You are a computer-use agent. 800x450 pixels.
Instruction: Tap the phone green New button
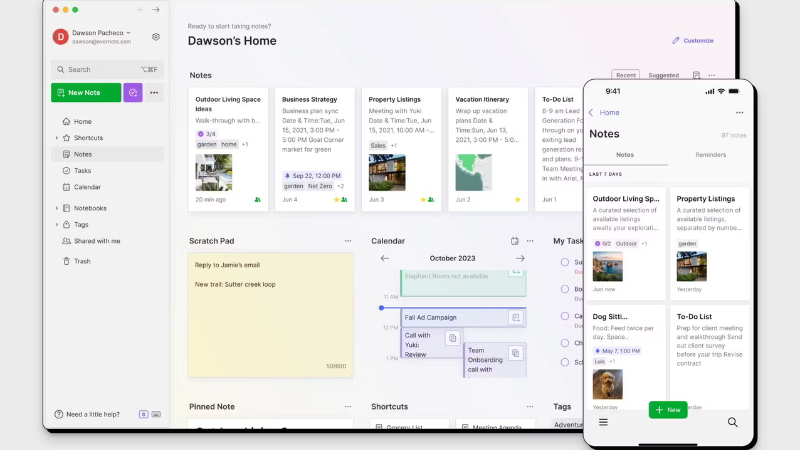668,410
